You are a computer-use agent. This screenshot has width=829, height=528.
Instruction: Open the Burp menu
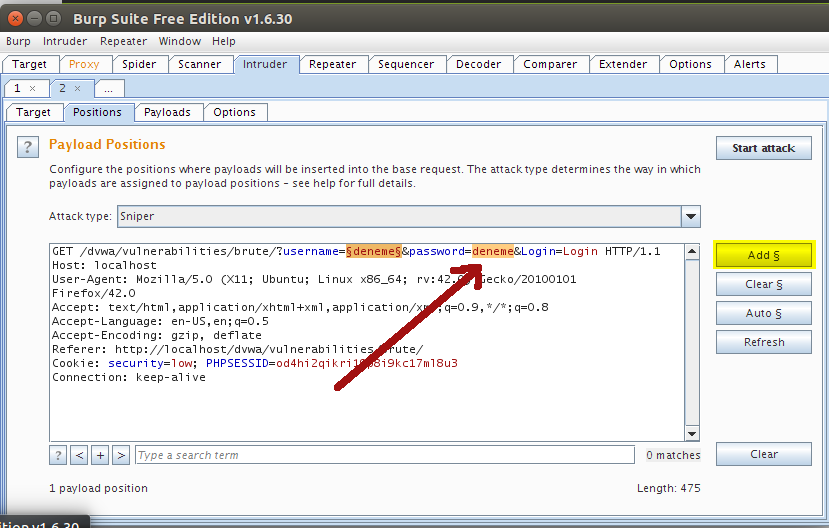(18, 41)
